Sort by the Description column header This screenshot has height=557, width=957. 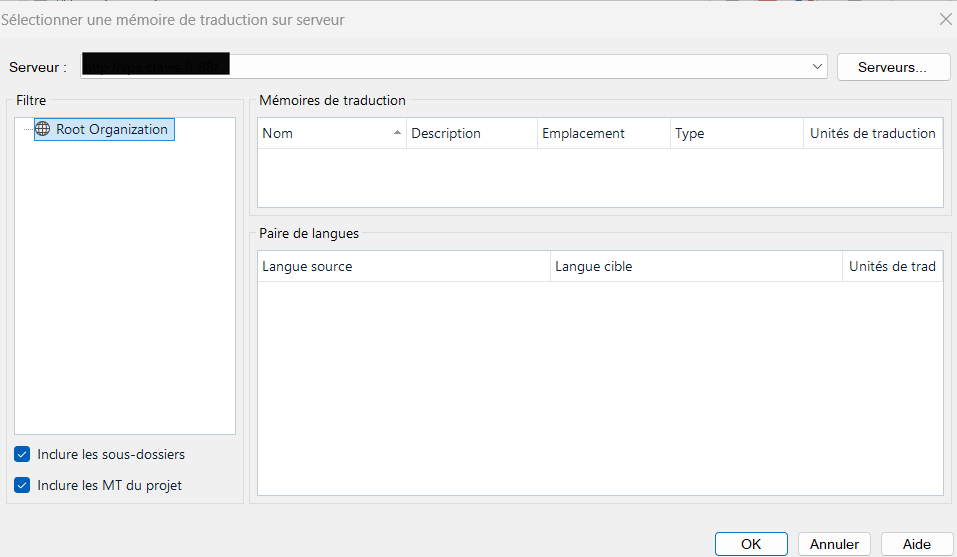471,133
